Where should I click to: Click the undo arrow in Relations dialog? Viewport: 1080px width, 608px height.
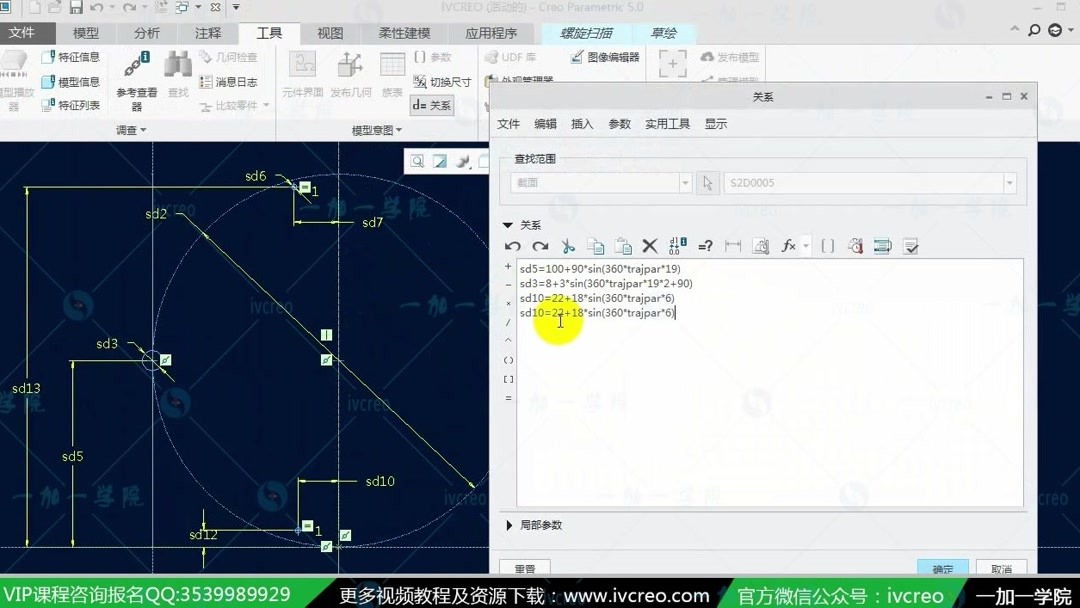pos(511,245)
